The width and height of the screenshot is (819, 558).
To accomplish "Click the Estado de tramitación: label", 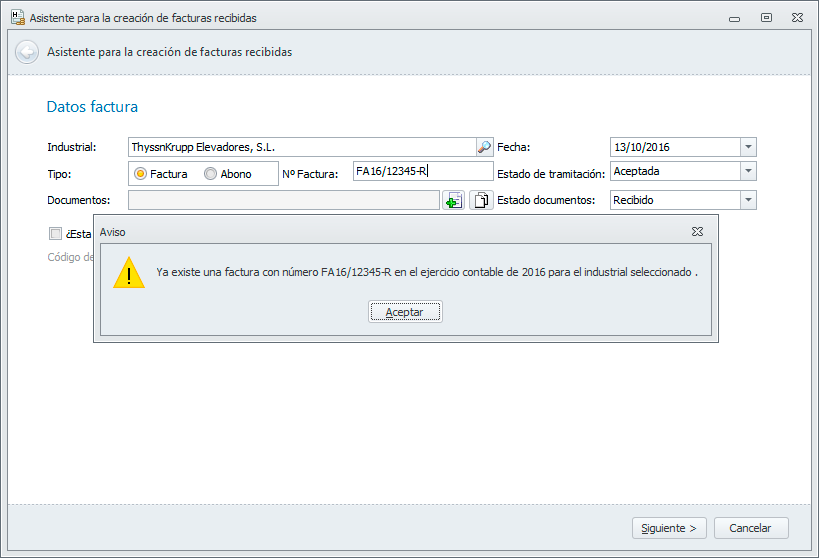I will point(551,174).
